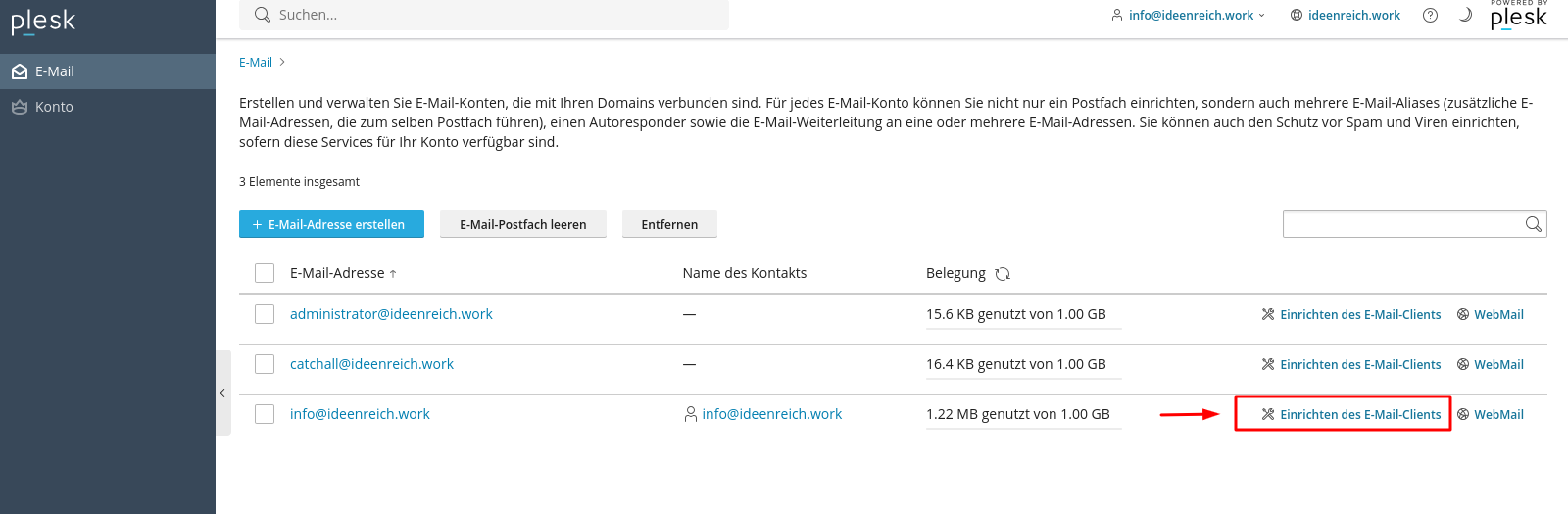Select all email addresses checkbox

point(265,273)
